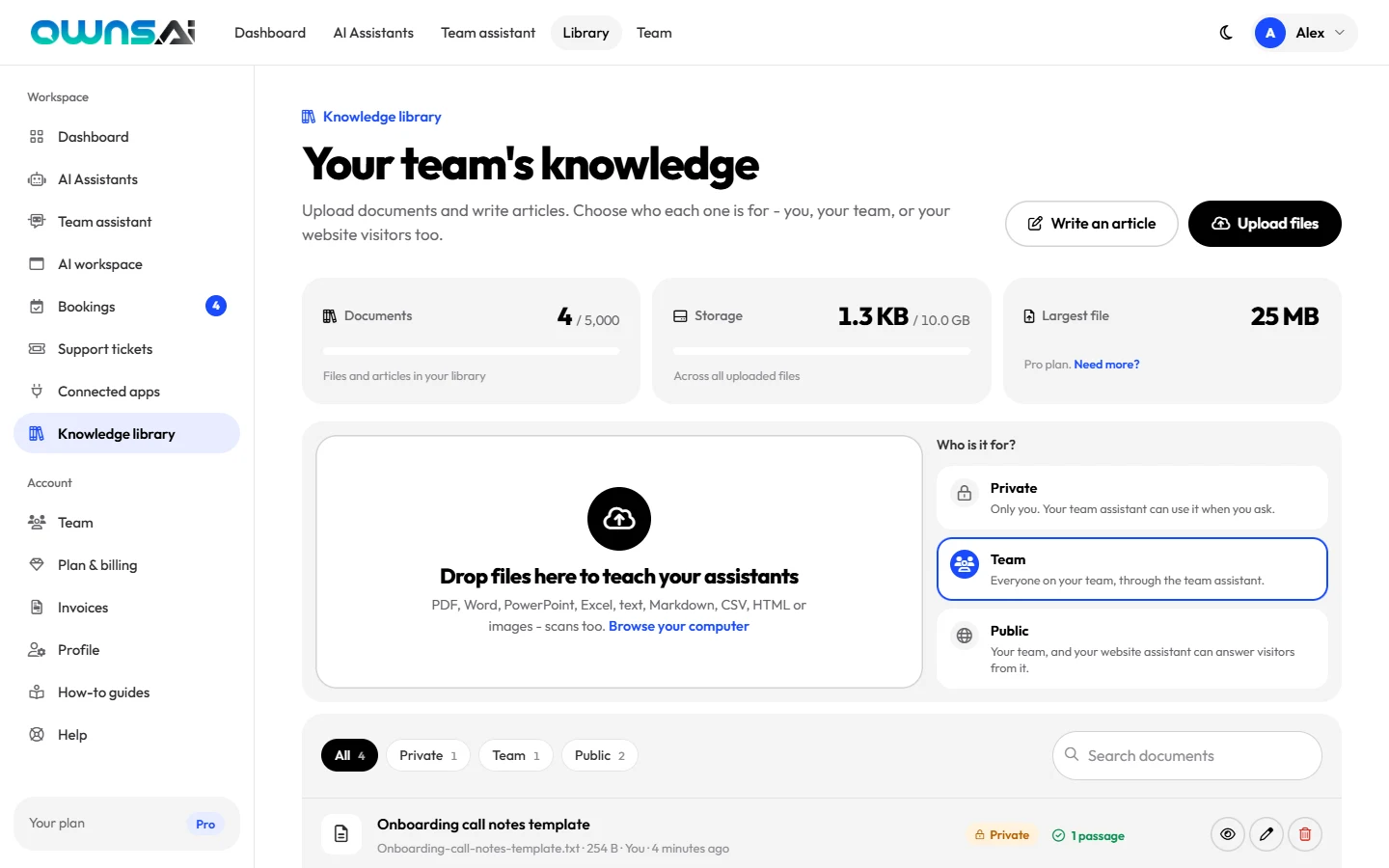Click the Upload files button
The height and width of the screenshot is (868, 1389).
1265,224
